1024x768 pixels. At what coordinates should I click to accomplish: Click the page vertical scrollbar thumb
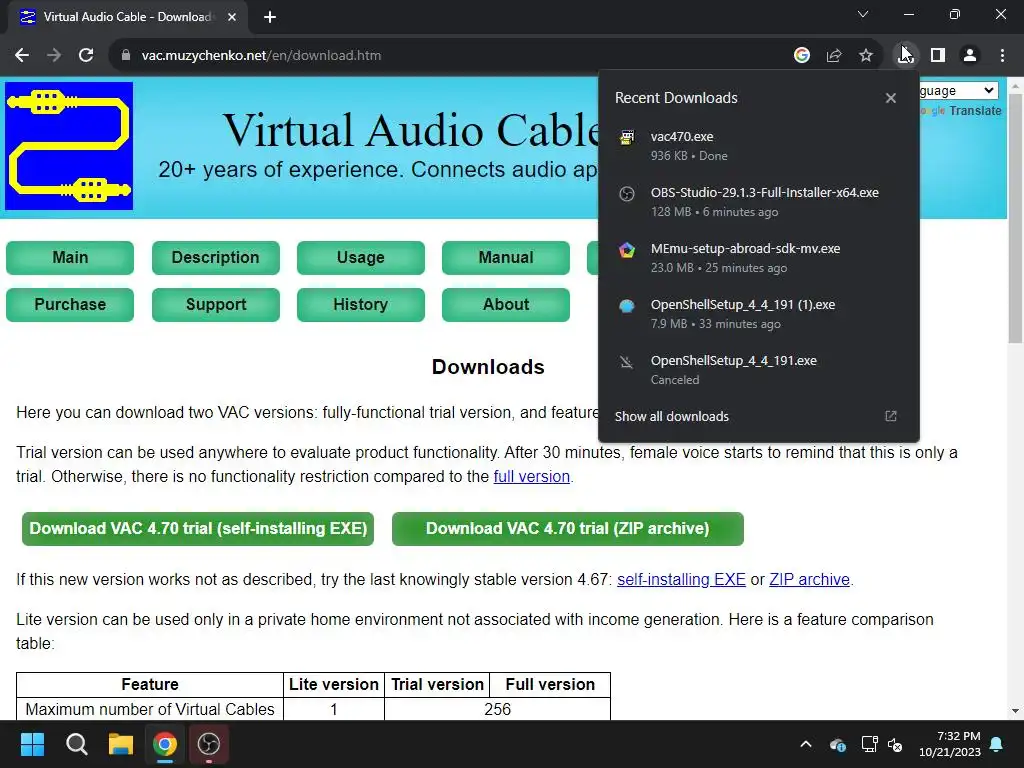pyautogui.click(x=1015, y=219)
